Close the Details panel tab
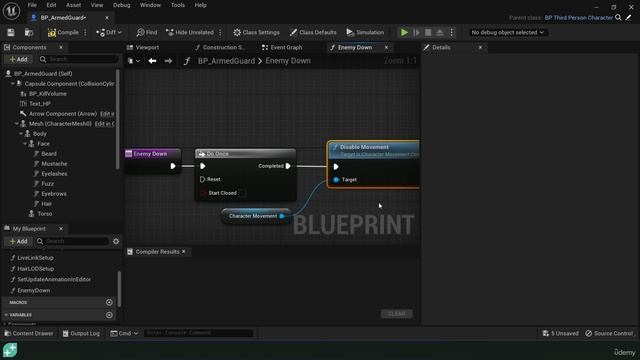This screenshot has width=640, height=360. (480, 47)
